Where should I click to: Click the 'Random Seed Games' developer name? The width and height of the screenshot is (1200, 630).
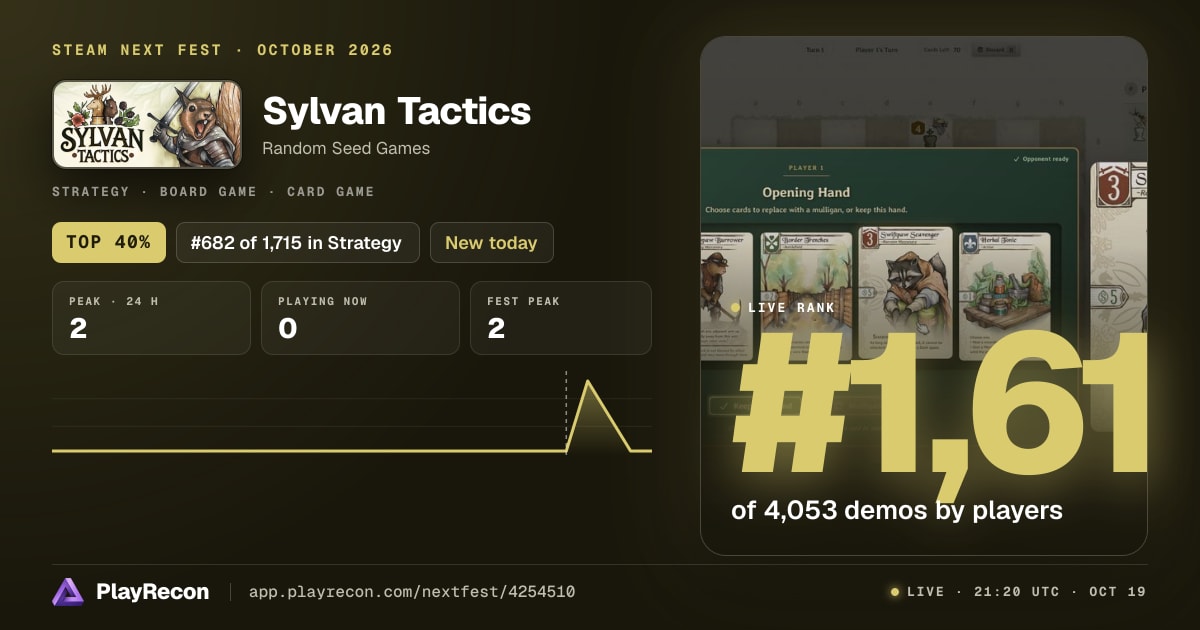click(x=346, y=148)
